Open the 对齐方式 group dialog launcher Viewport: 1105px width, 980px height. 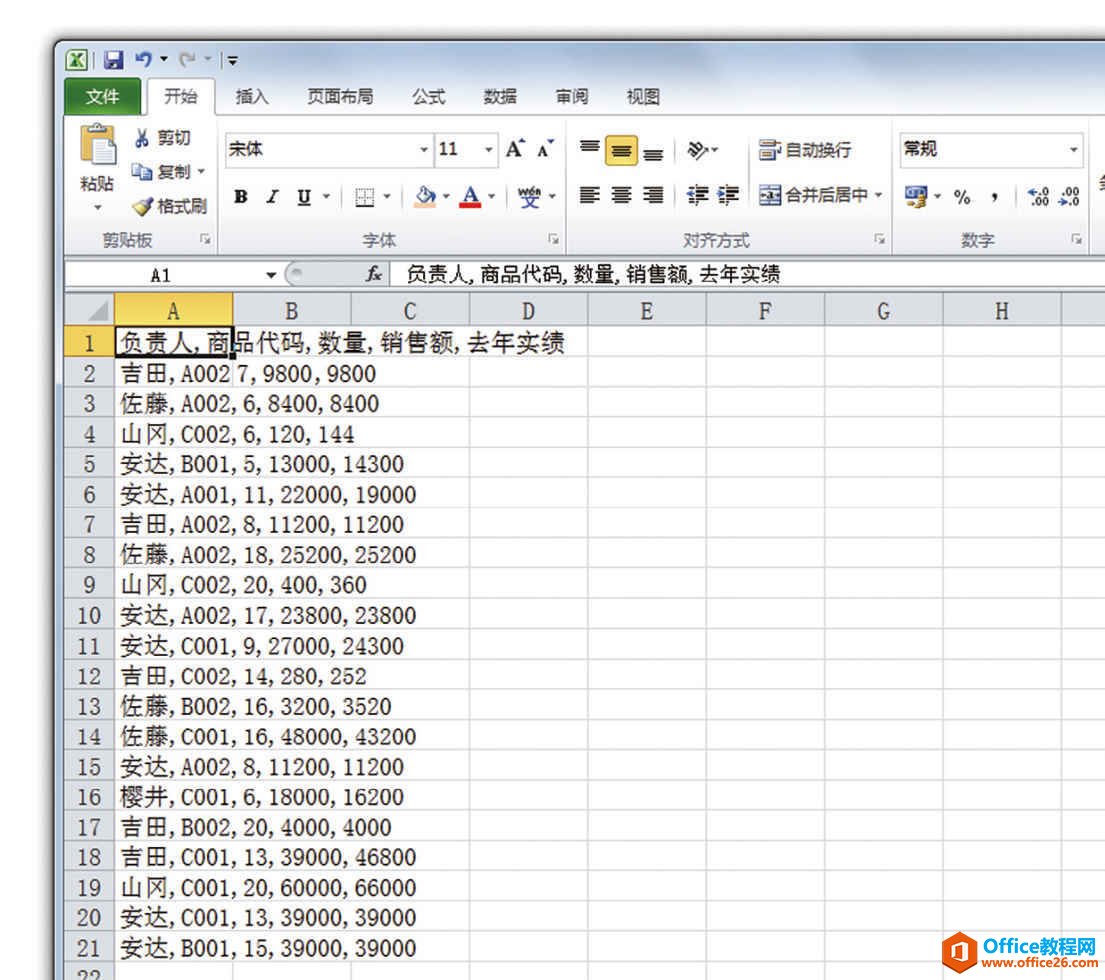(879, 240)
